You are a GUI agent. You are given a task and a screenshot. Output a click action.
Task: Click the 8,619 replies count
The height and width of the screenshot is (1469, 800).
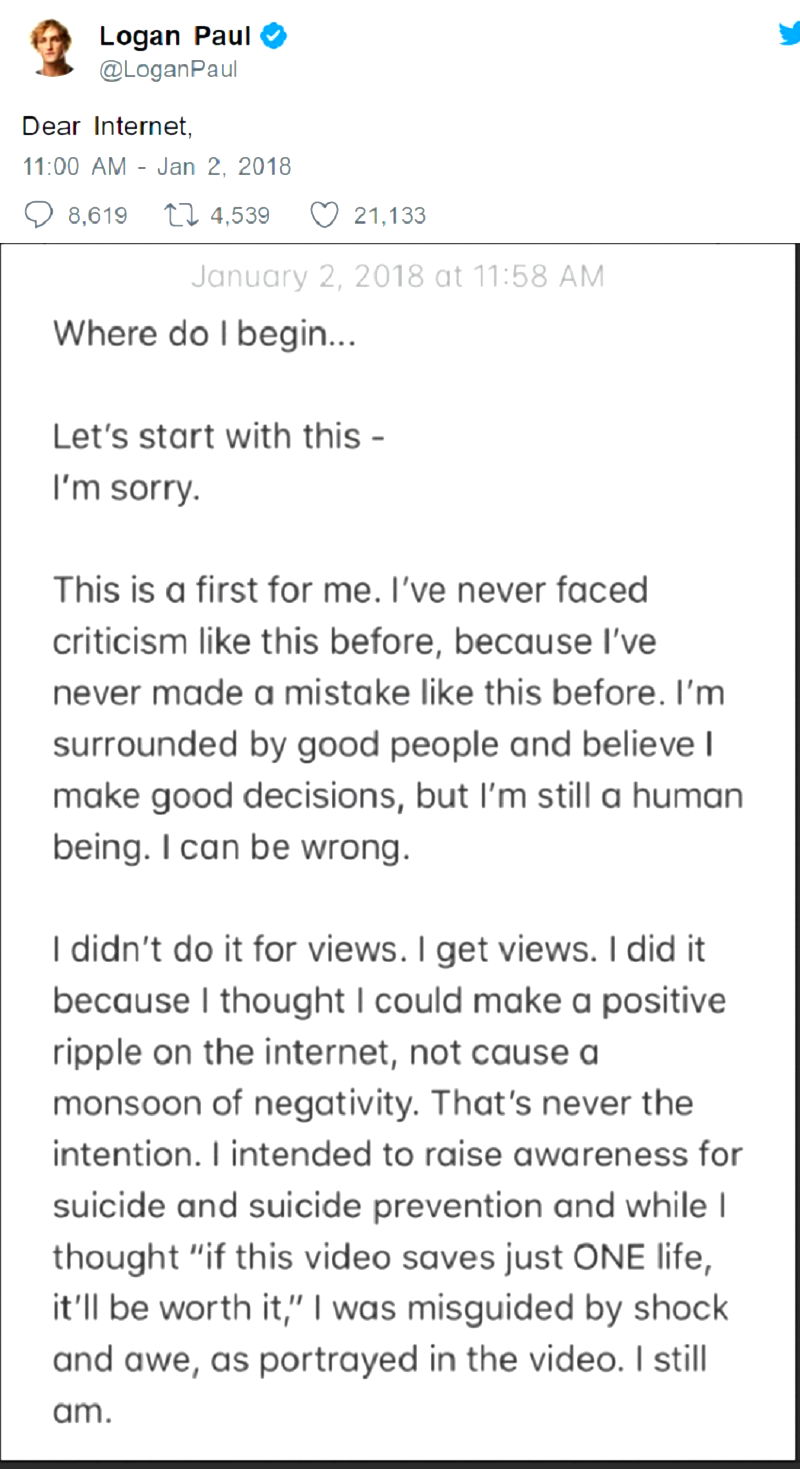pos(97,215)
